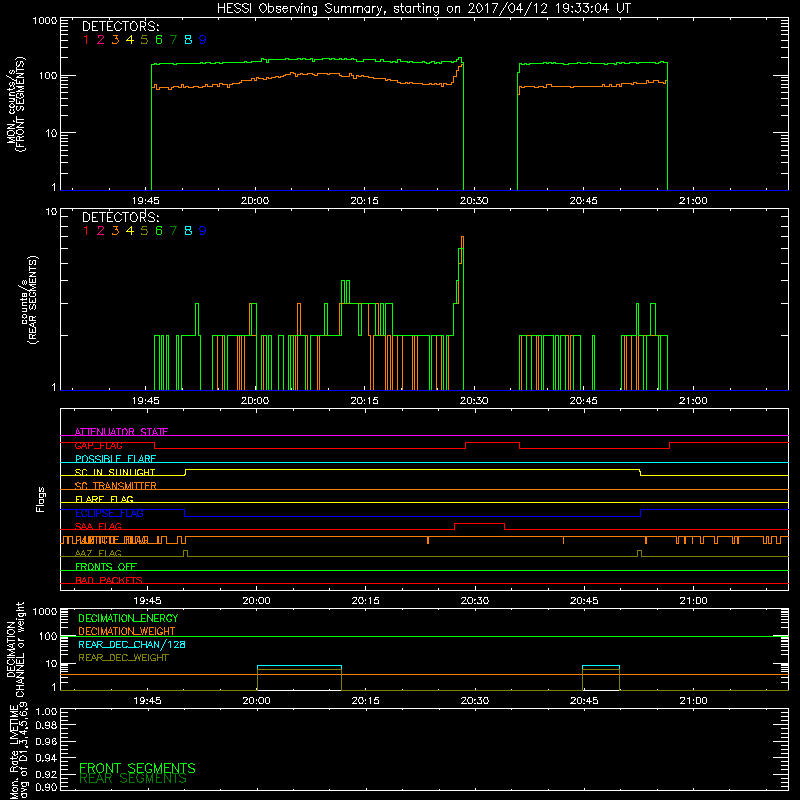Click the vertical 'Flags' axis label
Screen dimensions: 800x800
[41, 499]
